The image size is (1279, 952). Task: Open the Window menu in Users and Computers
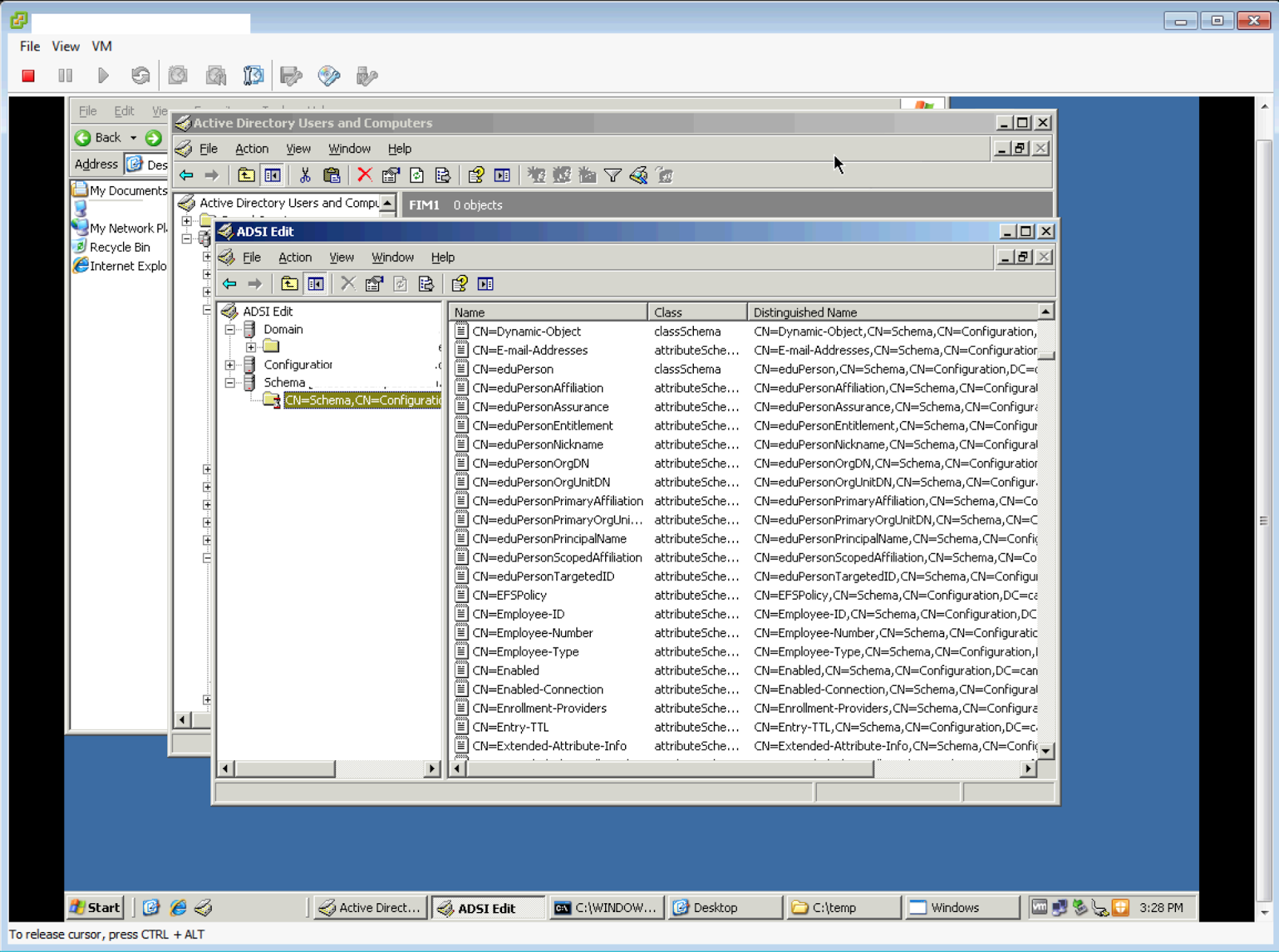pos(349,149)
